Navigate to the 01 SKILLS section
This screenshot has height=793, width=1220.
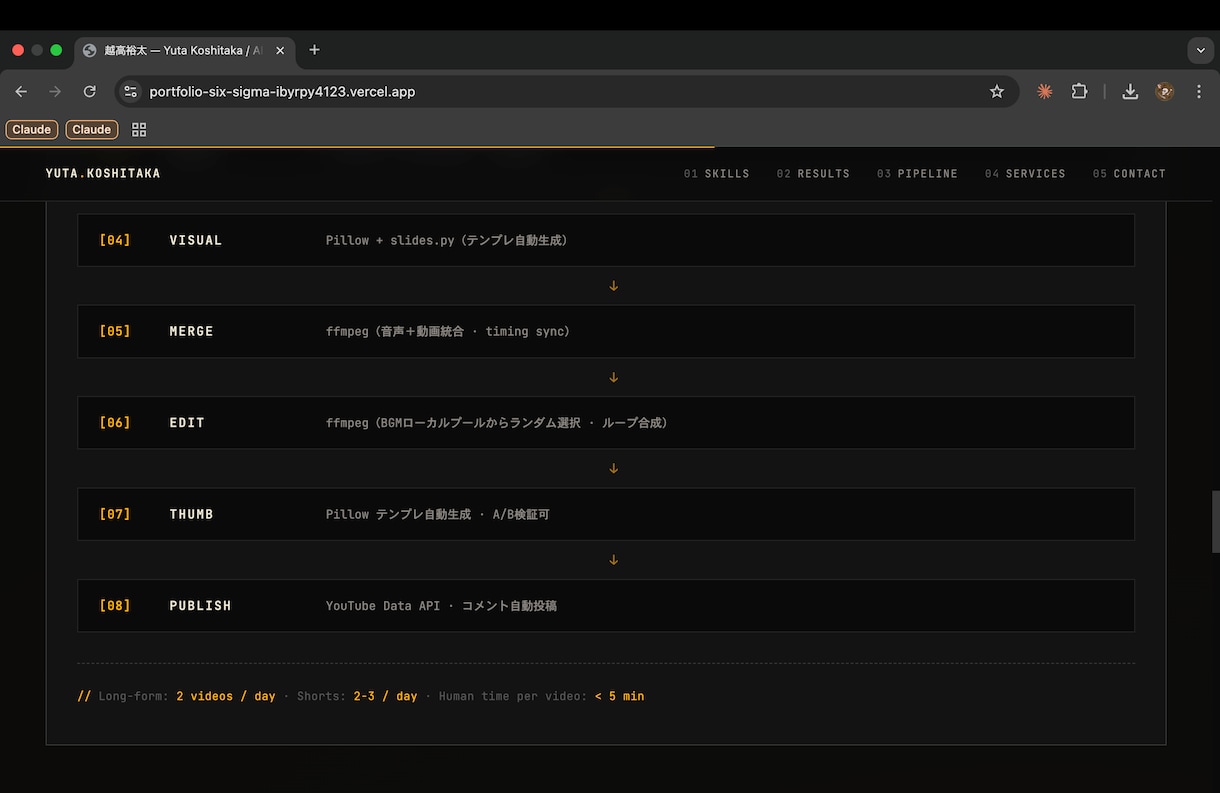(717, 174)
